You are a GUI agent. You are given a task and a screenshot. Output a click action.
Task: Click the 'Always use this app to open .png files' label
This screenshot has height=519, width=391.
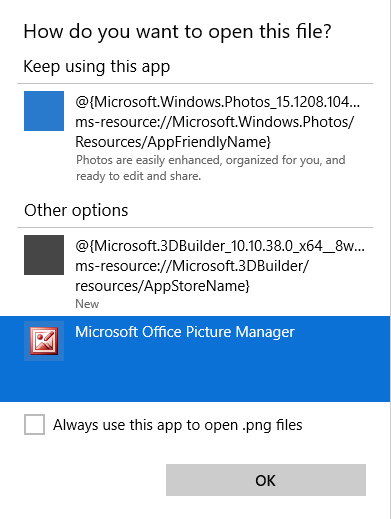(178, 425)
